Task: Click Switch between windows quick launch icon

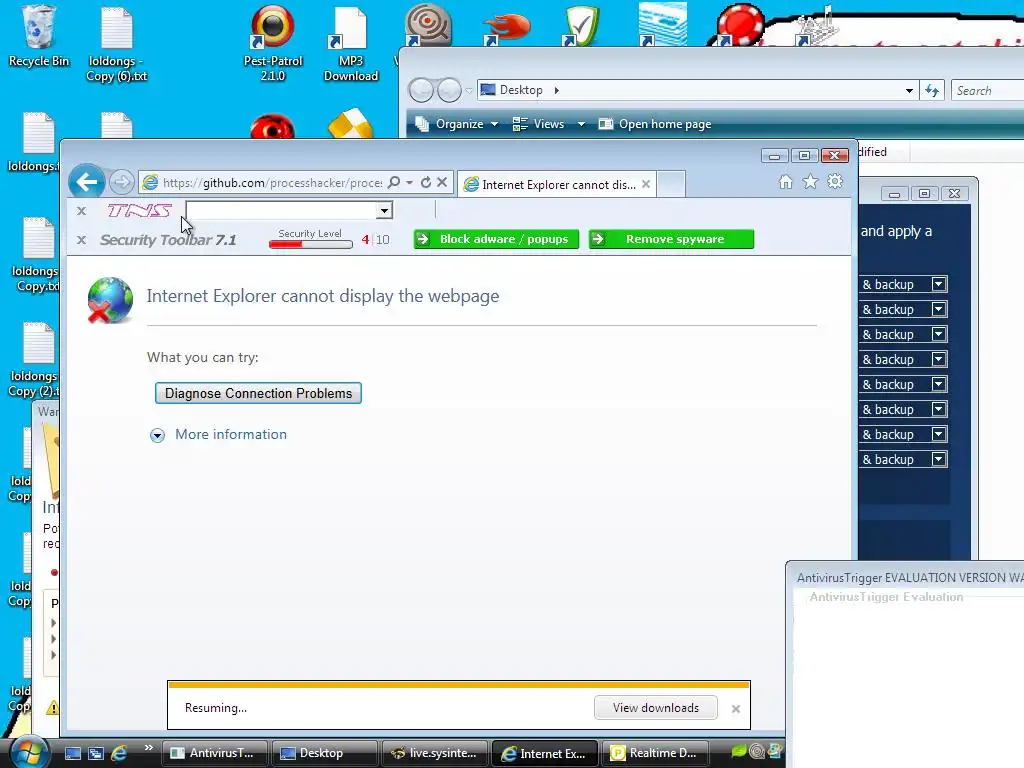Action: point(96,753)
